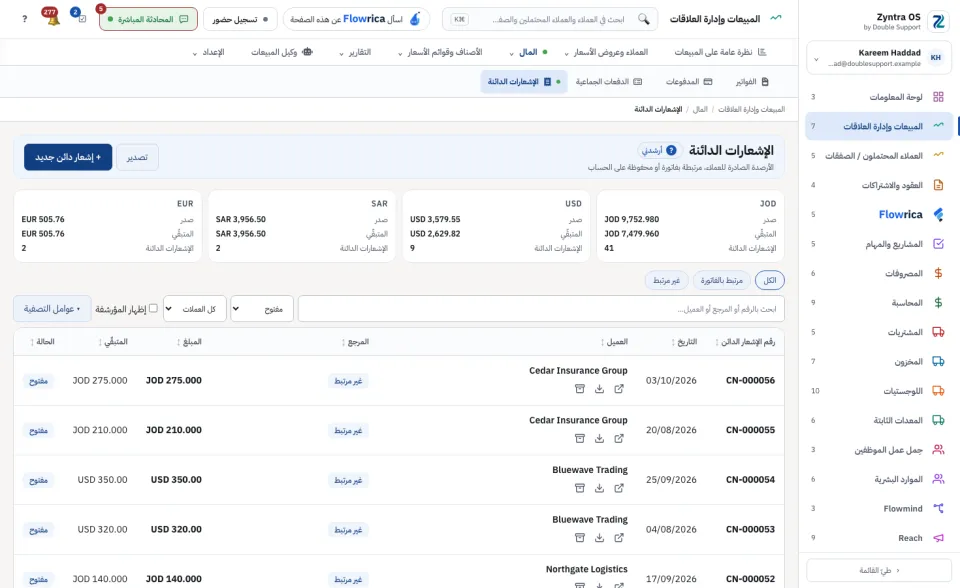Expand الأصناف وقوائم الأسعار menu
Screen dimensions: 960x588
coord(440,52)
